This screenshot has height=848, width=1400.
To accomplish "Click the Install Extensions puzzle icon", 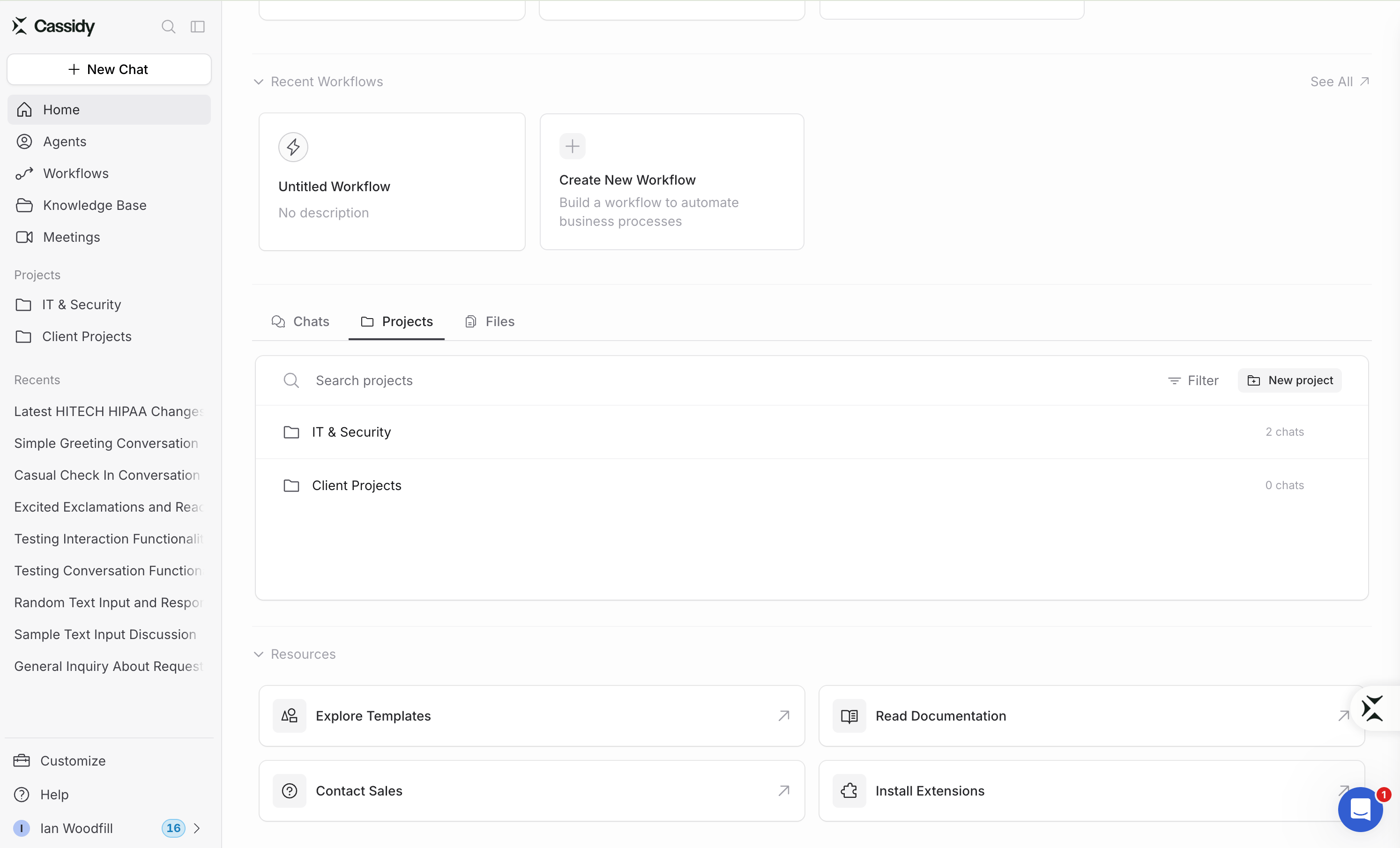I will click(x=849, y=791).
